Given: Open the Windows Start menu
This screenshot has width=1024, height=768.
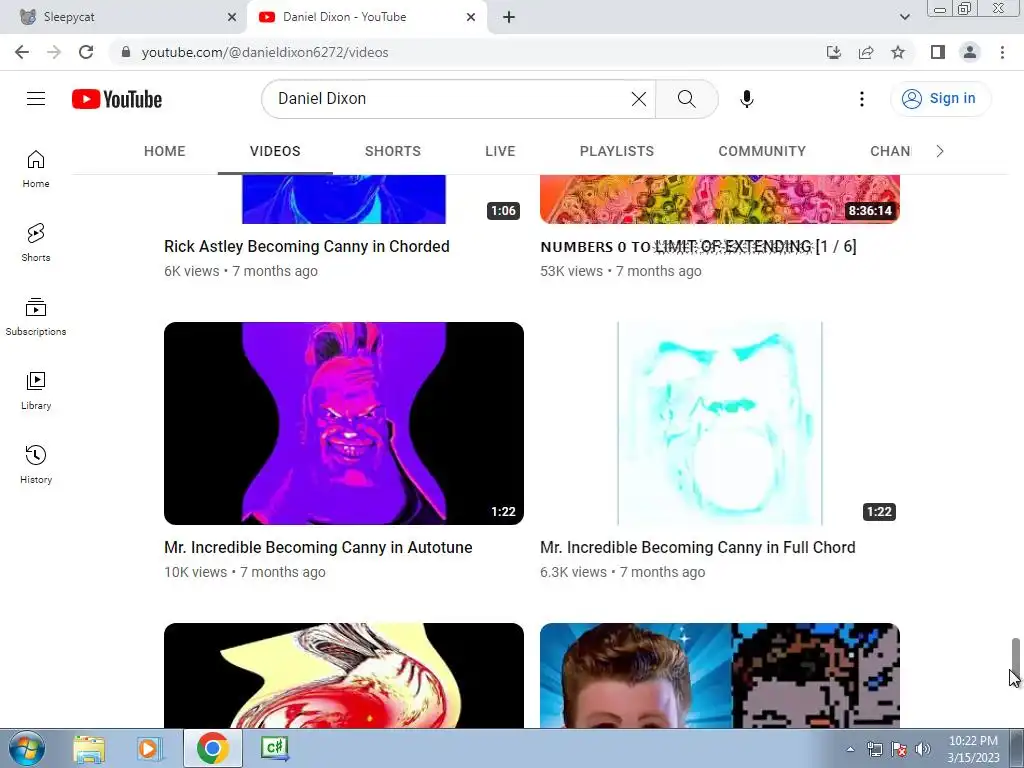Looking at the screenshot, I should [27, 748].
